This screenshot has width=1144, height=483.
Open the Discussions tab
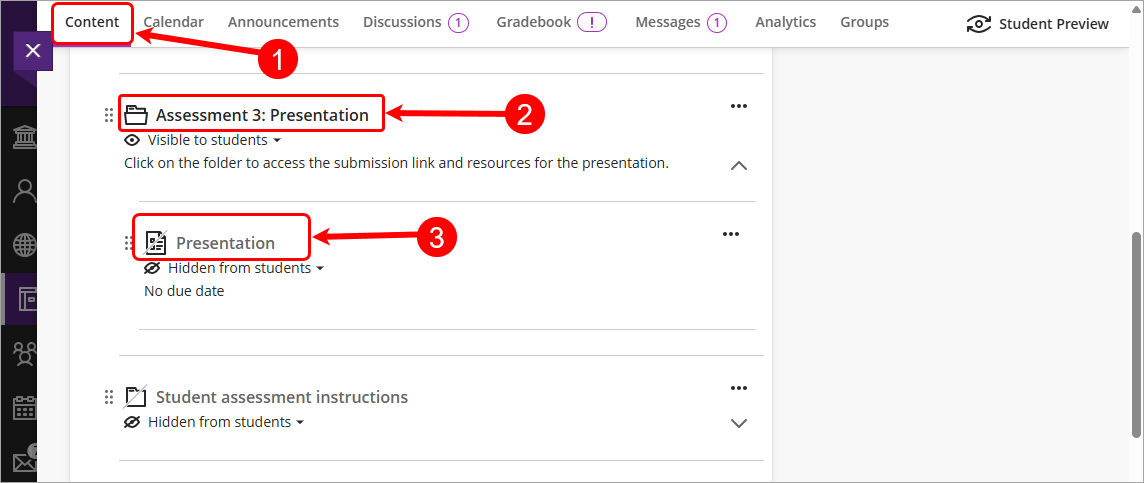(x=415, y=22)
